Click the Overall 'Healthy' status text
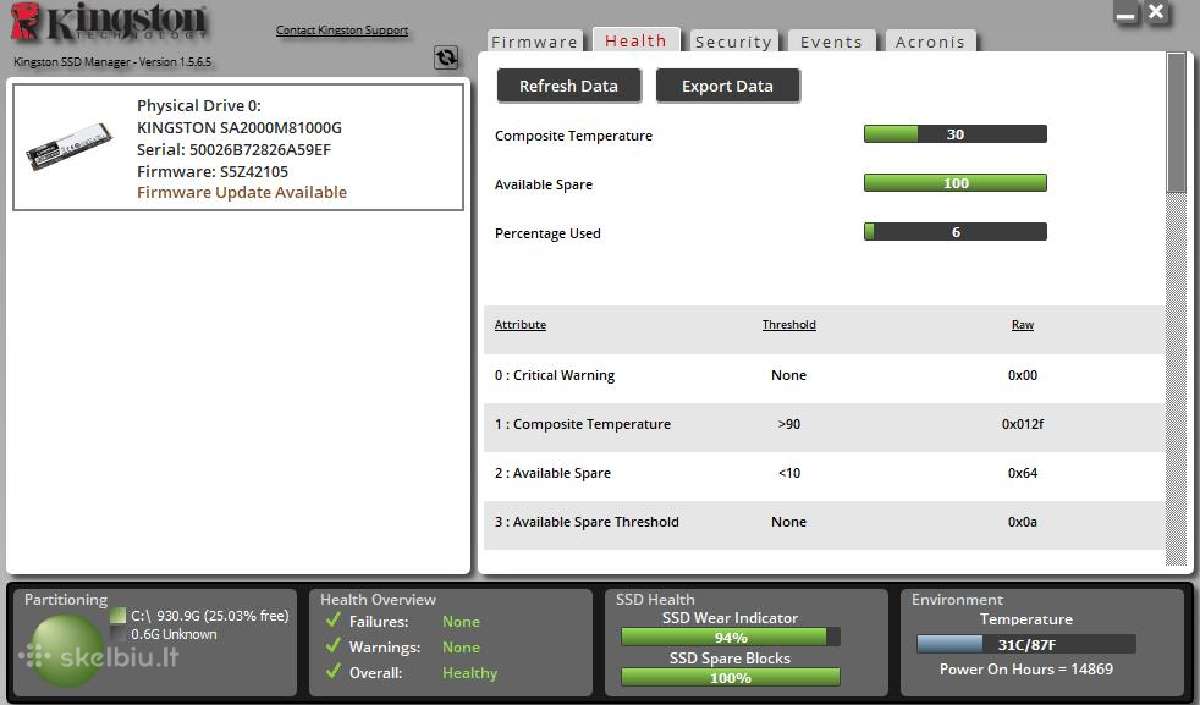 [470, 673]
